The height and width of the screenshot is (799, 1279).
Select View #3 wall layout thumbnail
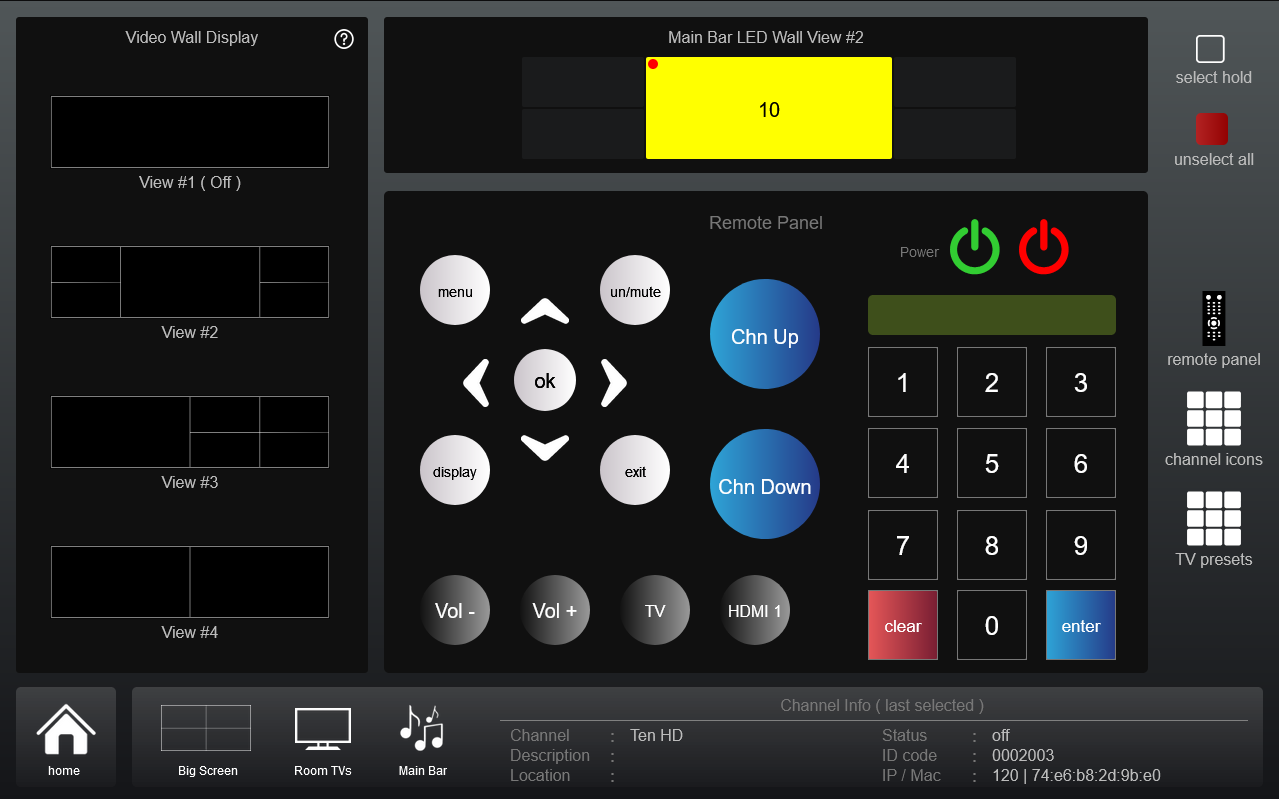(190, 432)
